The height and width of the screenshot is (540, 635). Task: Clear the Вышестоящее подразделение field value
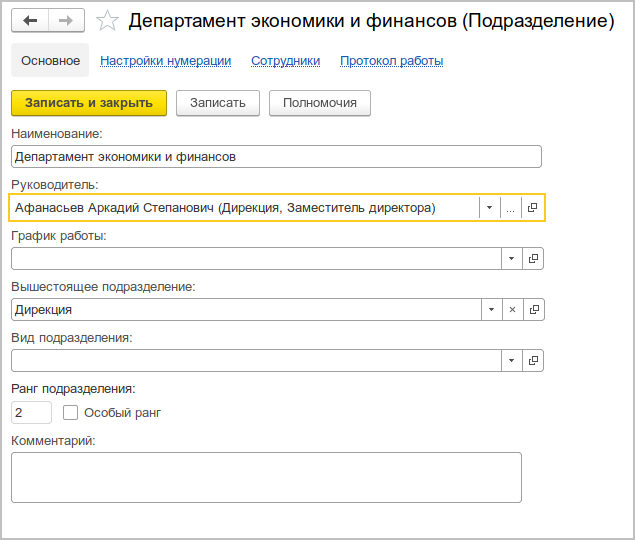[512, 310]
